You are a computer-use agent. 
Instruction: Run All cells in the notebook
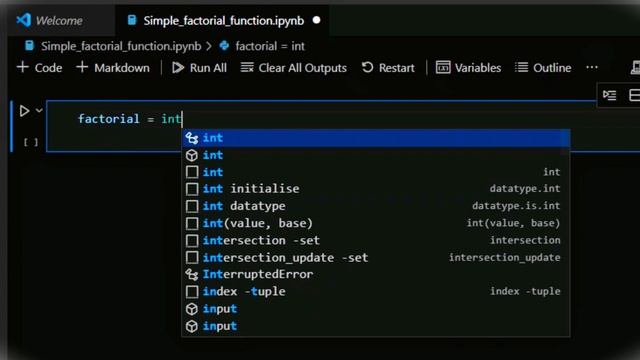[x=199, y=67]
